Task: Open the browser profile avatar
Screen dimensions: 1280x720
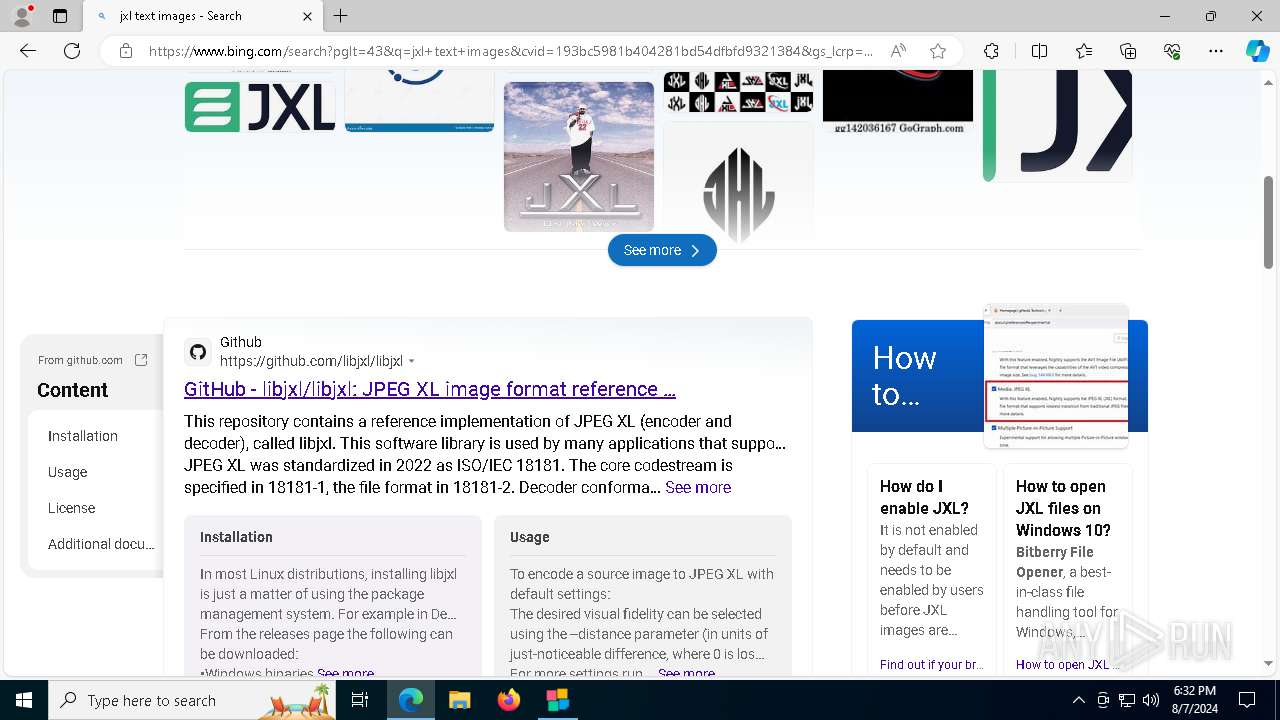Action: pyautogui.click(x=22, y=16)
